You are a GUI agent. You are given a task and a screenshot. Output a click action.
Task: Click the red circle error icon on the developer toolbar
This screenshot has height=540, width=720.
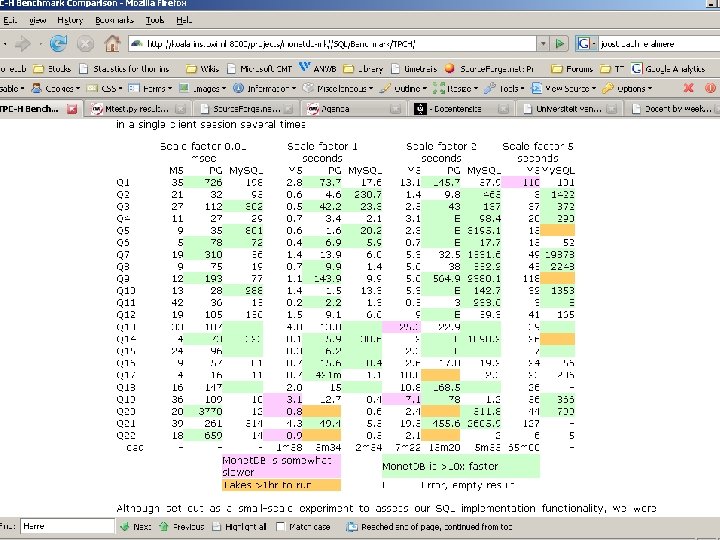(x=710, y=88)
